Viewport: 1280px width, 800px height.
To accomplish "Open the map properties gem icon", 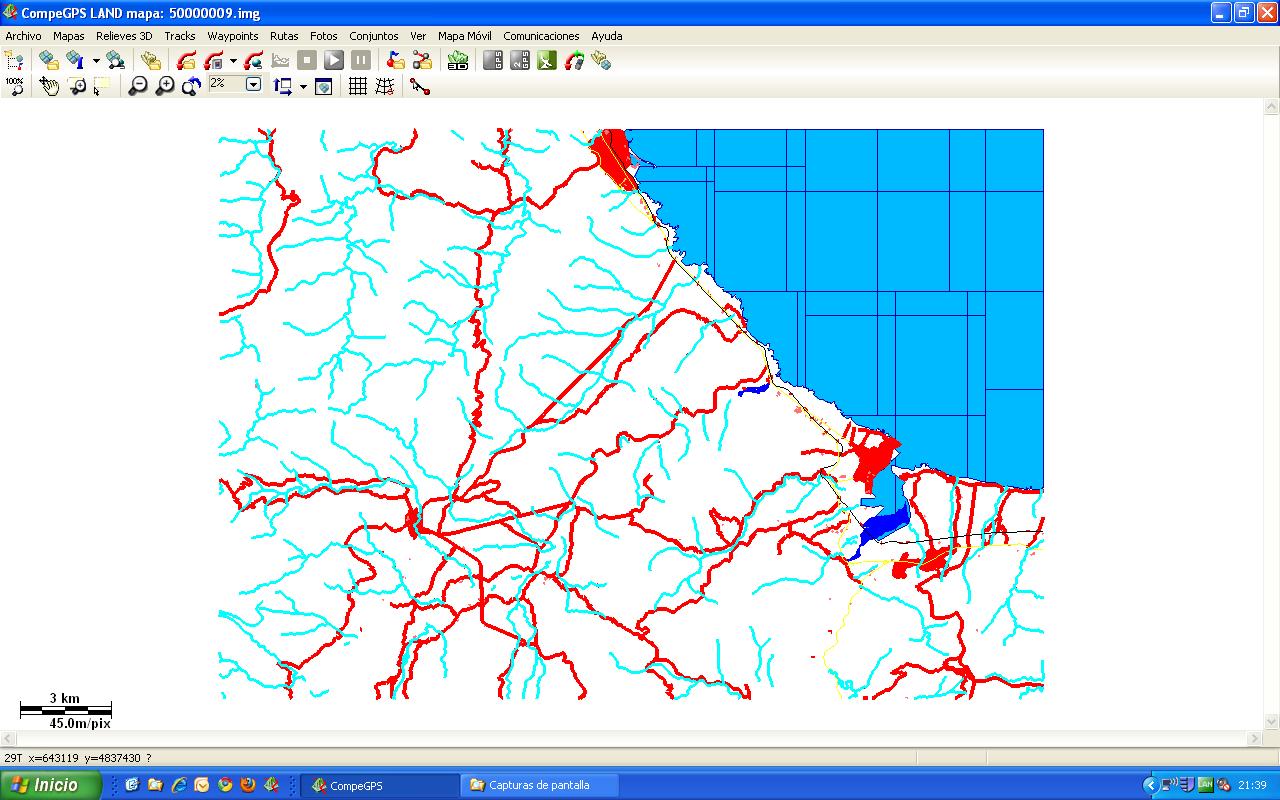I will (76, 60).
